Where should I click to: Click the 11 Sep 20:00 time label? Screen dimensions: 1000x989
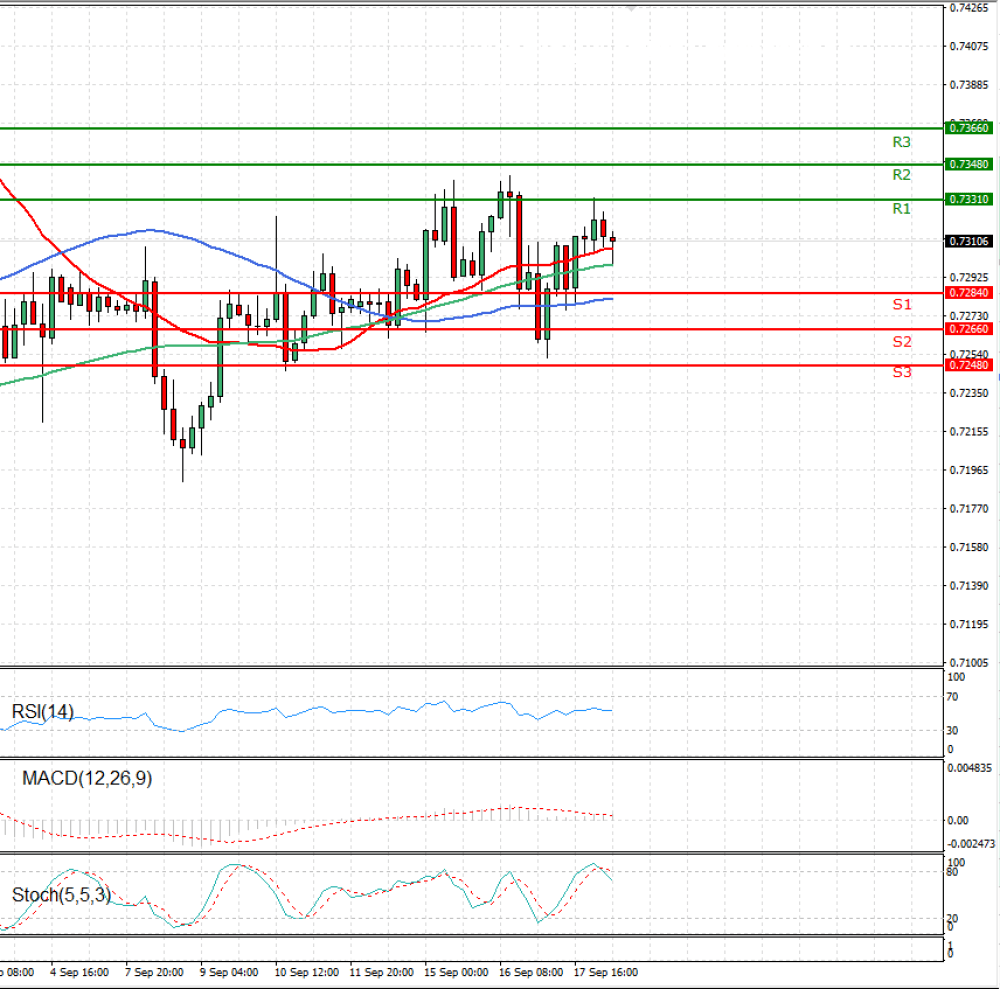381,972
